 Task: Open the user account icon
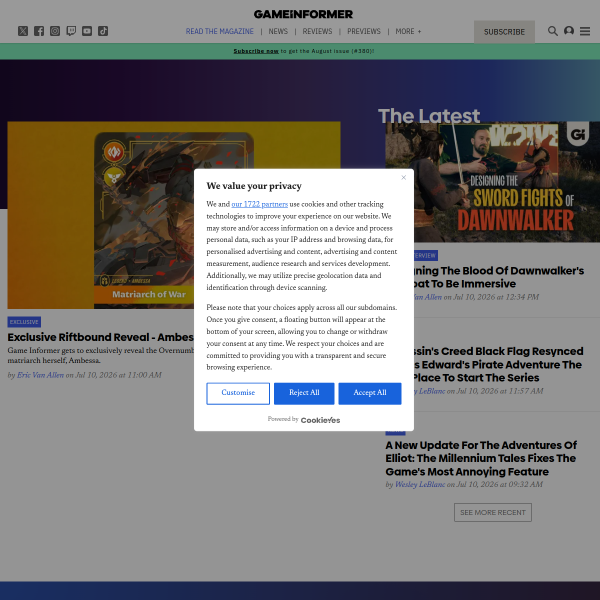569,31
